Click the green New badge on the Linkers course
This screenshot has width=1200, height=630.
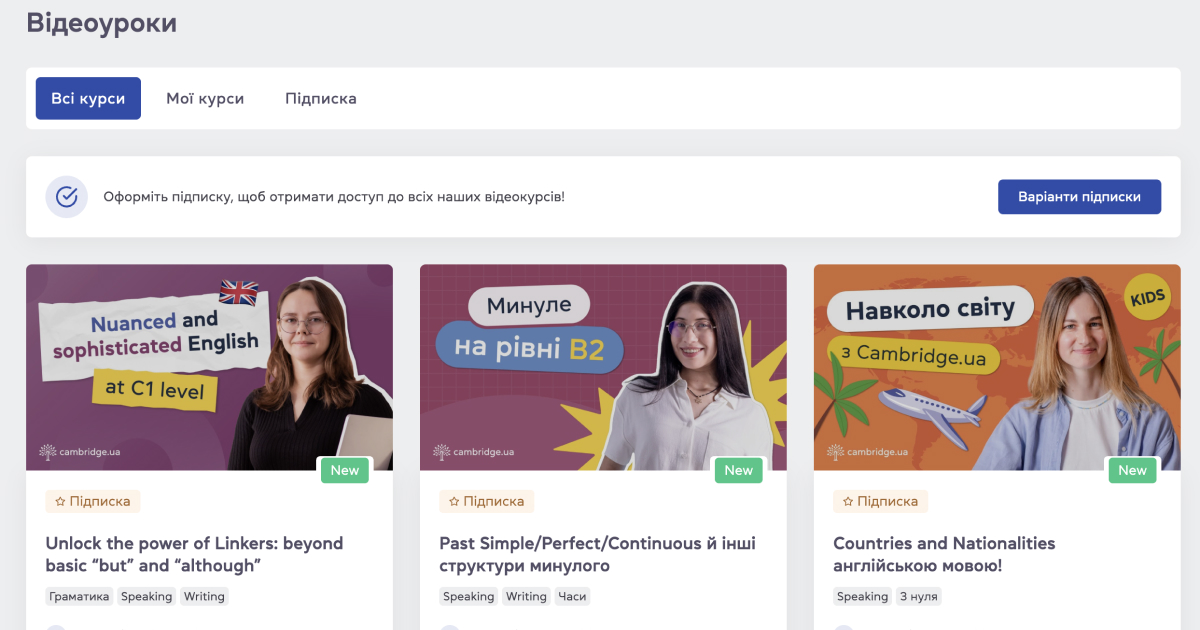tap(344, 470)
